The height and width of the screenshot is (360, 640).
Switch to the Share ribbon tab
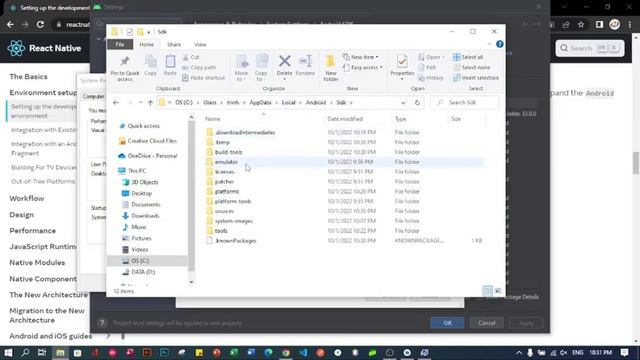click(174, 44)
